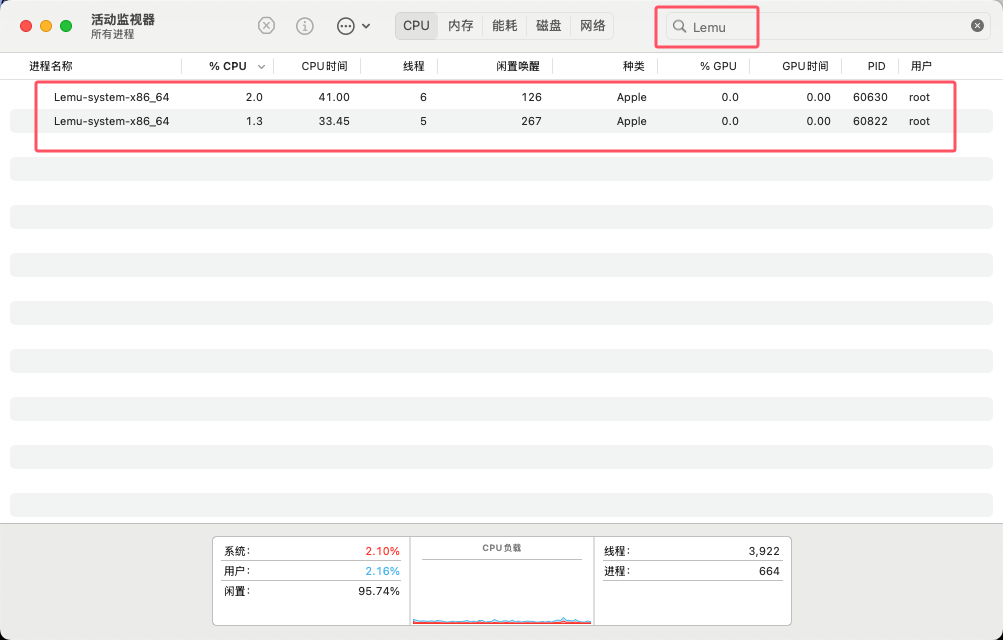The width and height of the screenshot is (1003, 640).
Task: Click the 闲置 95.74% statistic
Action: [x=312, y=591]
